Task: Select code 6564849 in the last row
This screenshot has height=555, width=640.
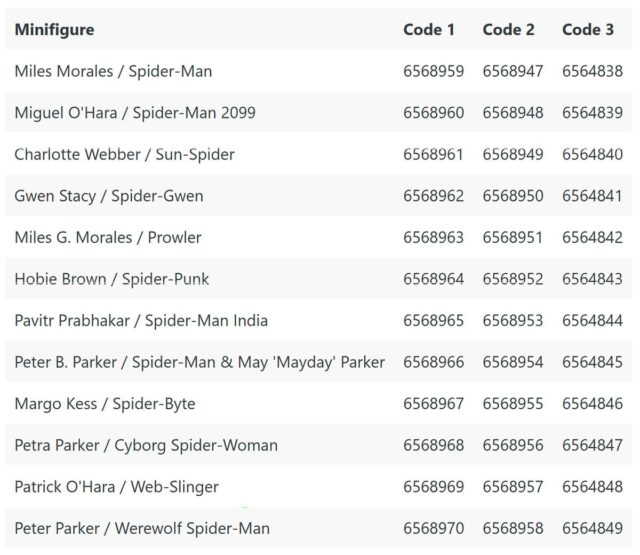Action: coord(592,528)
